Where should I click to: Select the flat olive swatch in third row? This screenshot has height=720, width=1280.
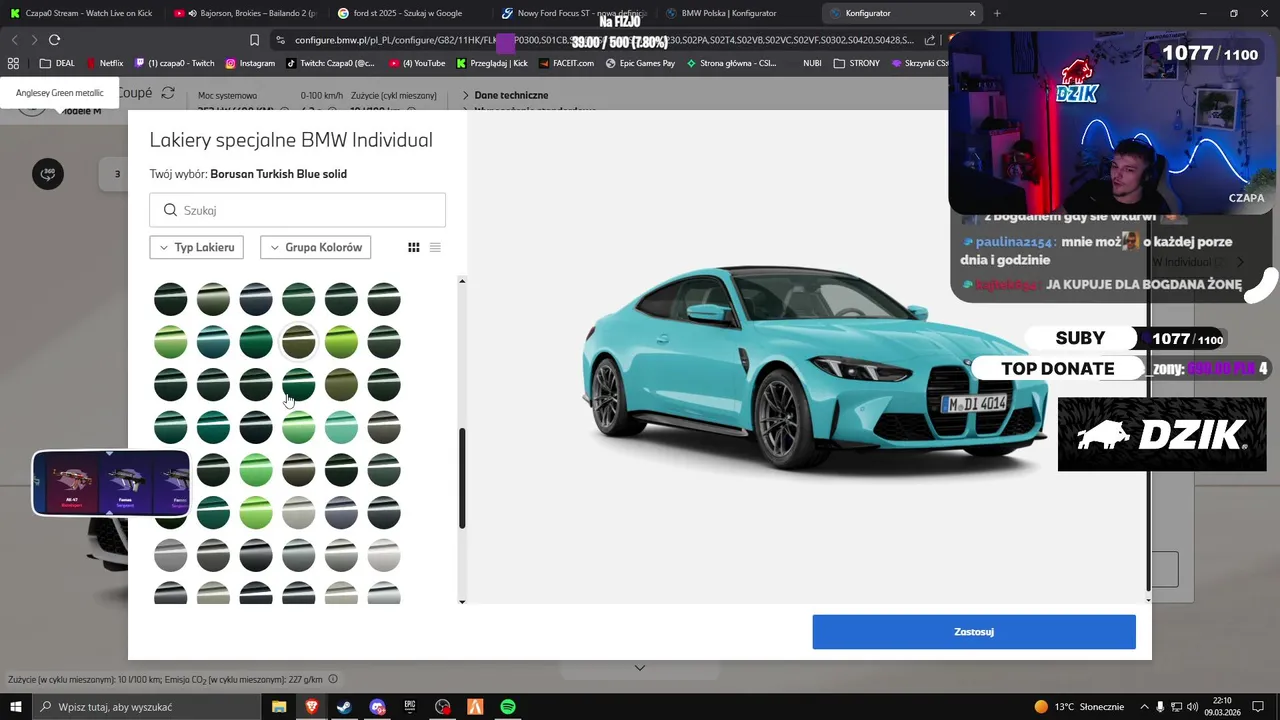coord(341,385)
